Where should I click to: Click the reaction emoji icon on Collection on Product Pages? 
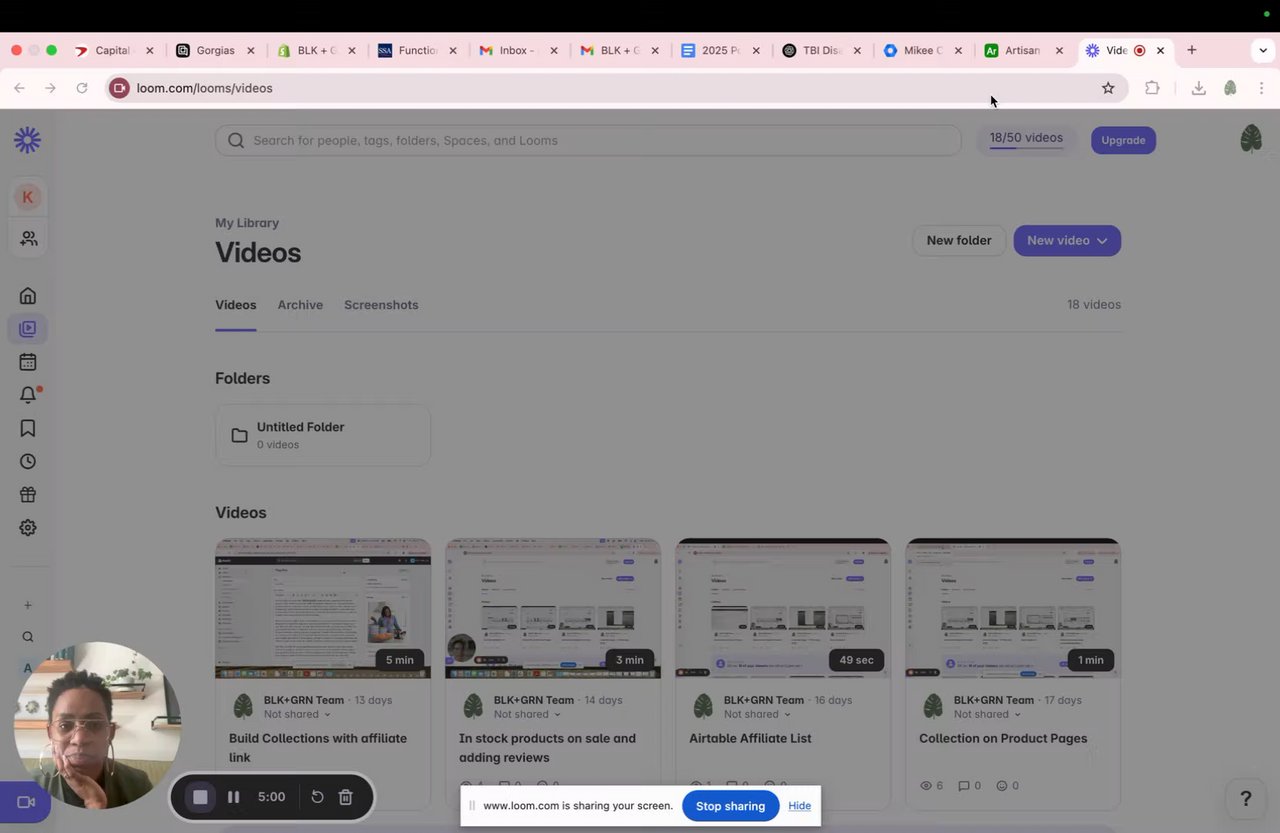point(1001,786)
